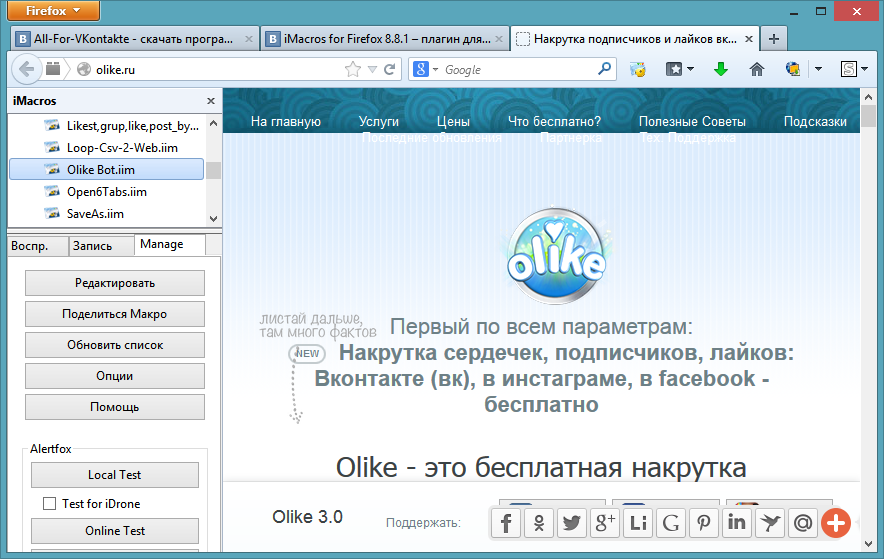This screenshot has height=559, width=884.
Task: Switch to the Запись tab
Action: (x=92, y=245)
